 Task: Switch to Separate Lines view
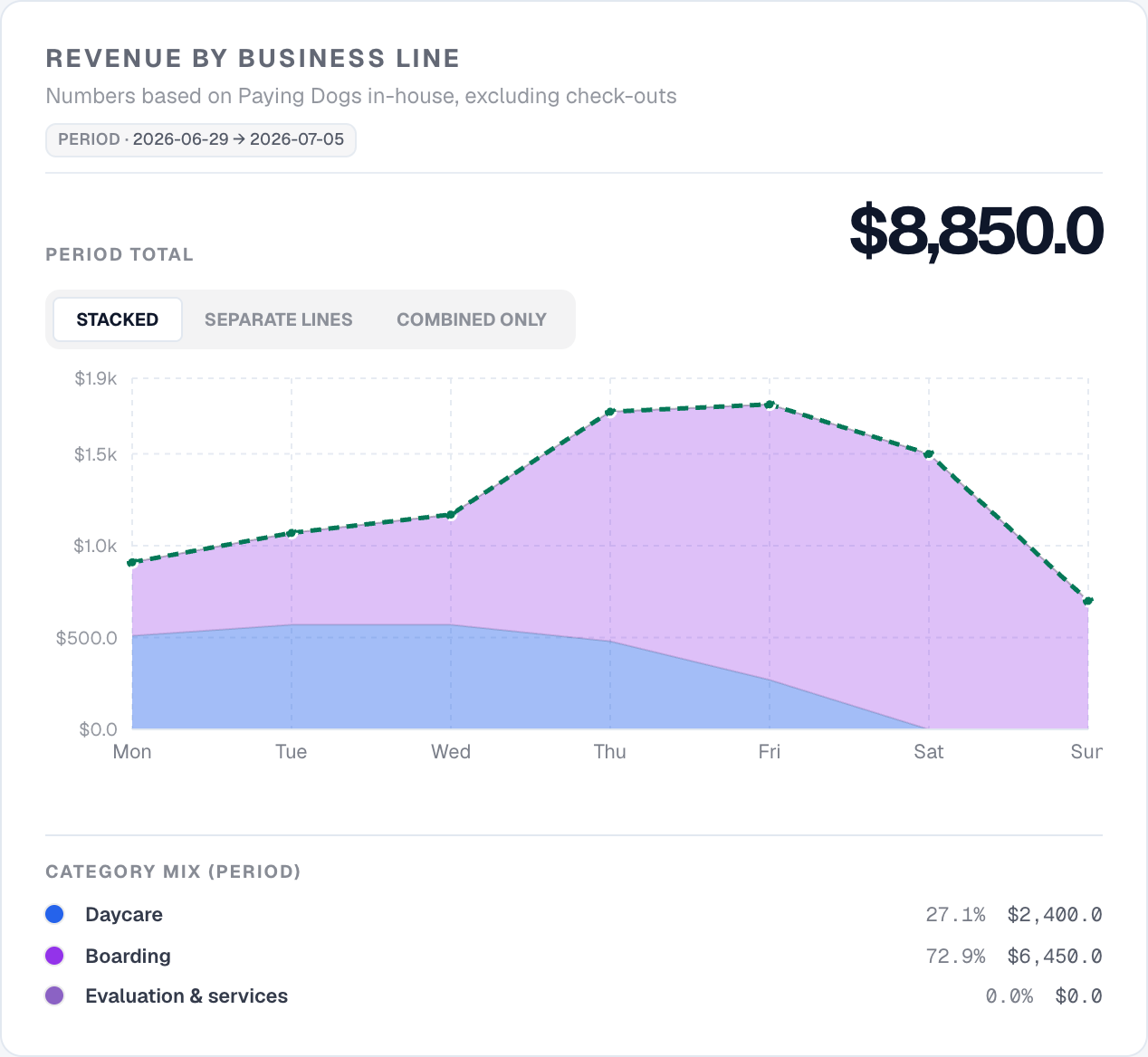click(x=279, y=319)
